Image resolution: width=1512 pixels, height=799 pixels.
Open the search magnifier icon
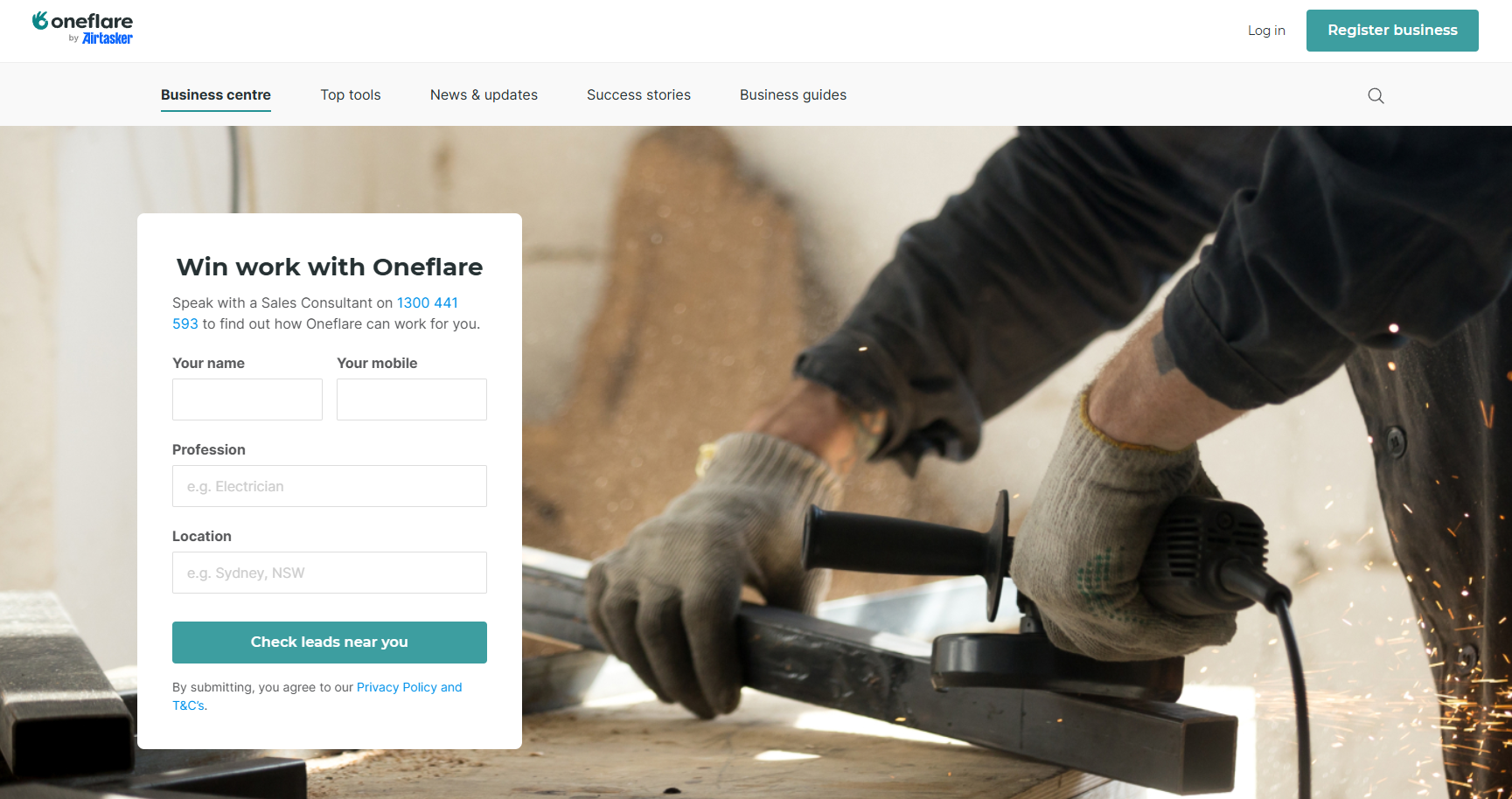coord(1376,95)
